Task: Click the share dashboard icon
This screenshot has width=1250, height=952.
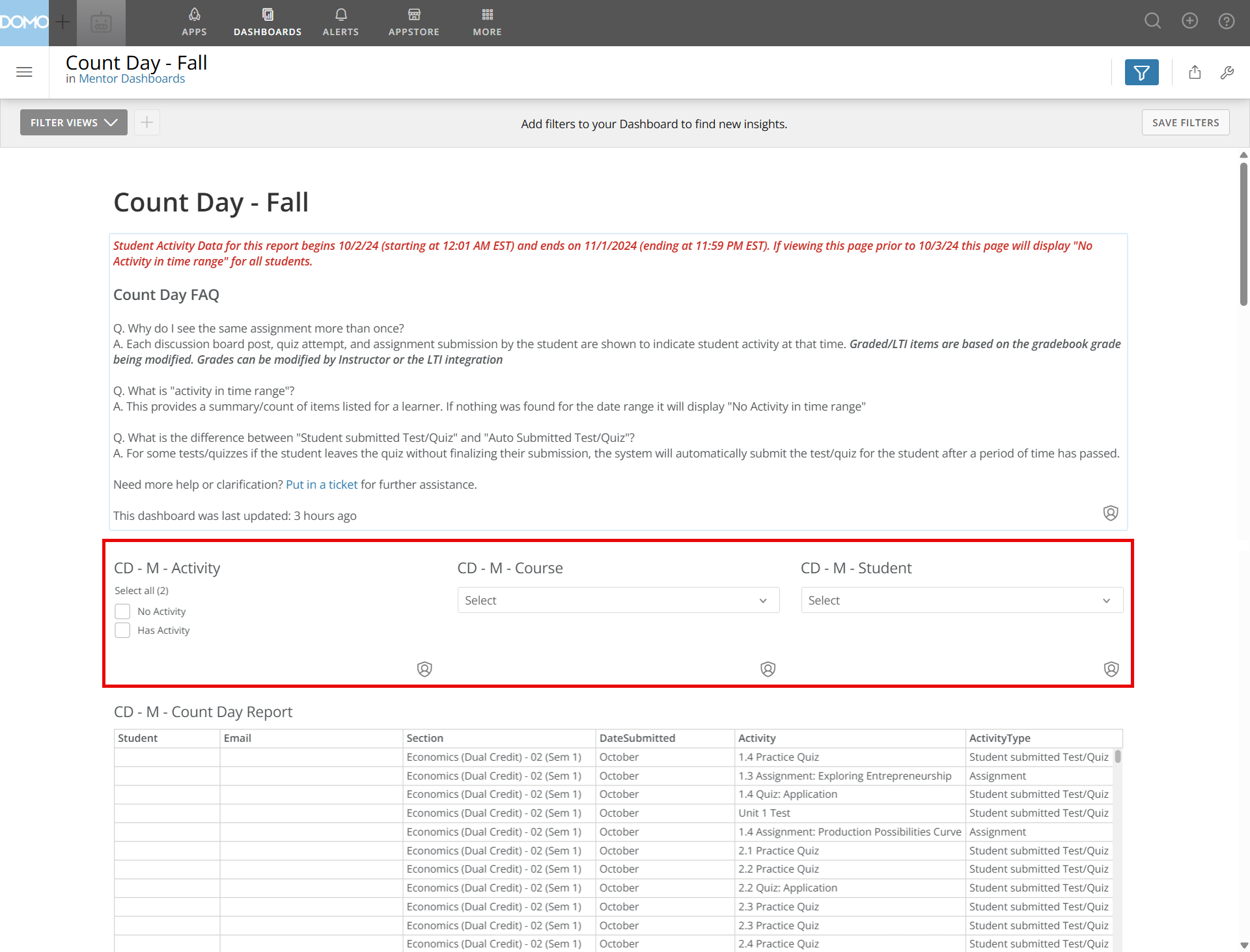Action: pos(1195,72)
